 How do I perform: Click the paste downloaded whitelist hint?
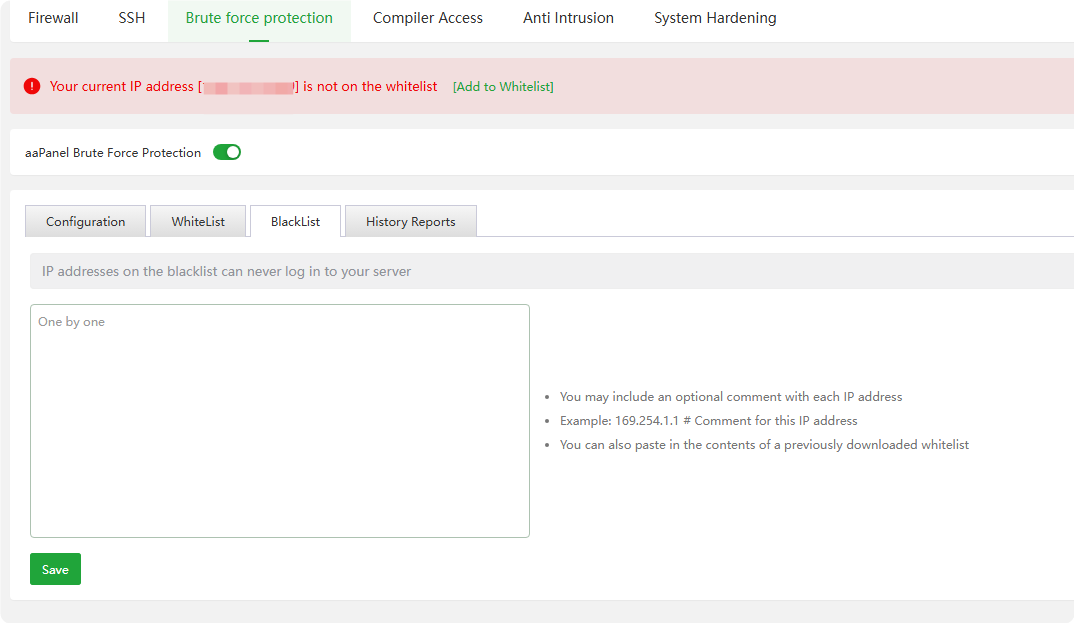click(764, 445)
